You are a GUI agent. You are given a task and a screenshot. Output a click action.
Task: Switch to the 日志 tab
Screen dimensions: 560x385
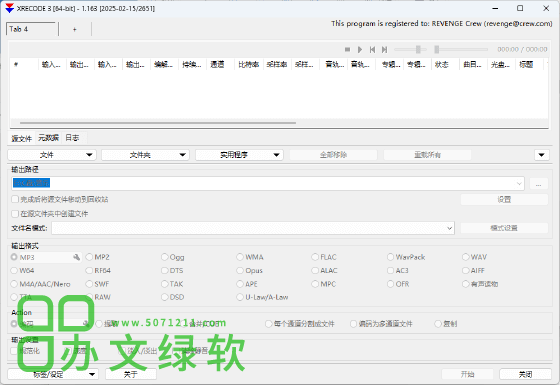(72, 138)
